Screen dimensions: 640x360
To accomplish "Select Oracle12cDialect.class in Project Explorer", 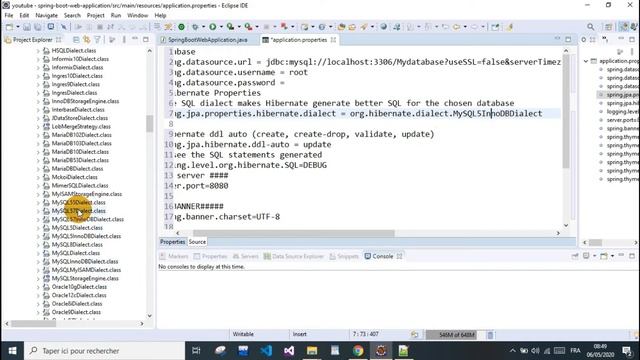I will [79, 295].
